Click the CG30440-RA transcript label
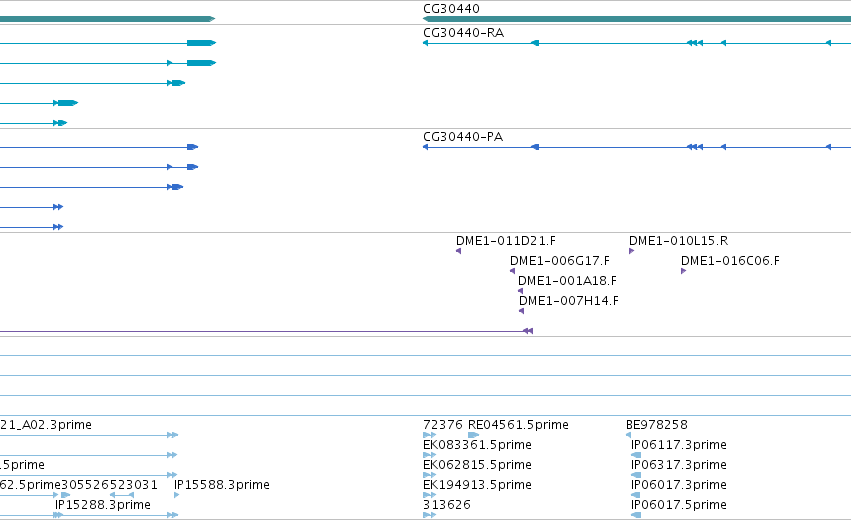This screenshot has width=851, height=520. point(463,33)
